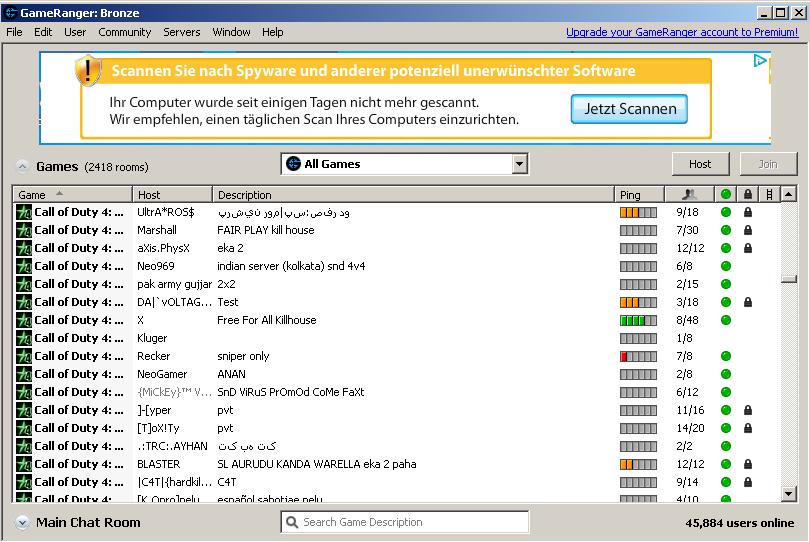The width and height of the screenshot is (810, 542).
Task: Select host '[T]oX!Ty' row
Action: point(158,428)
